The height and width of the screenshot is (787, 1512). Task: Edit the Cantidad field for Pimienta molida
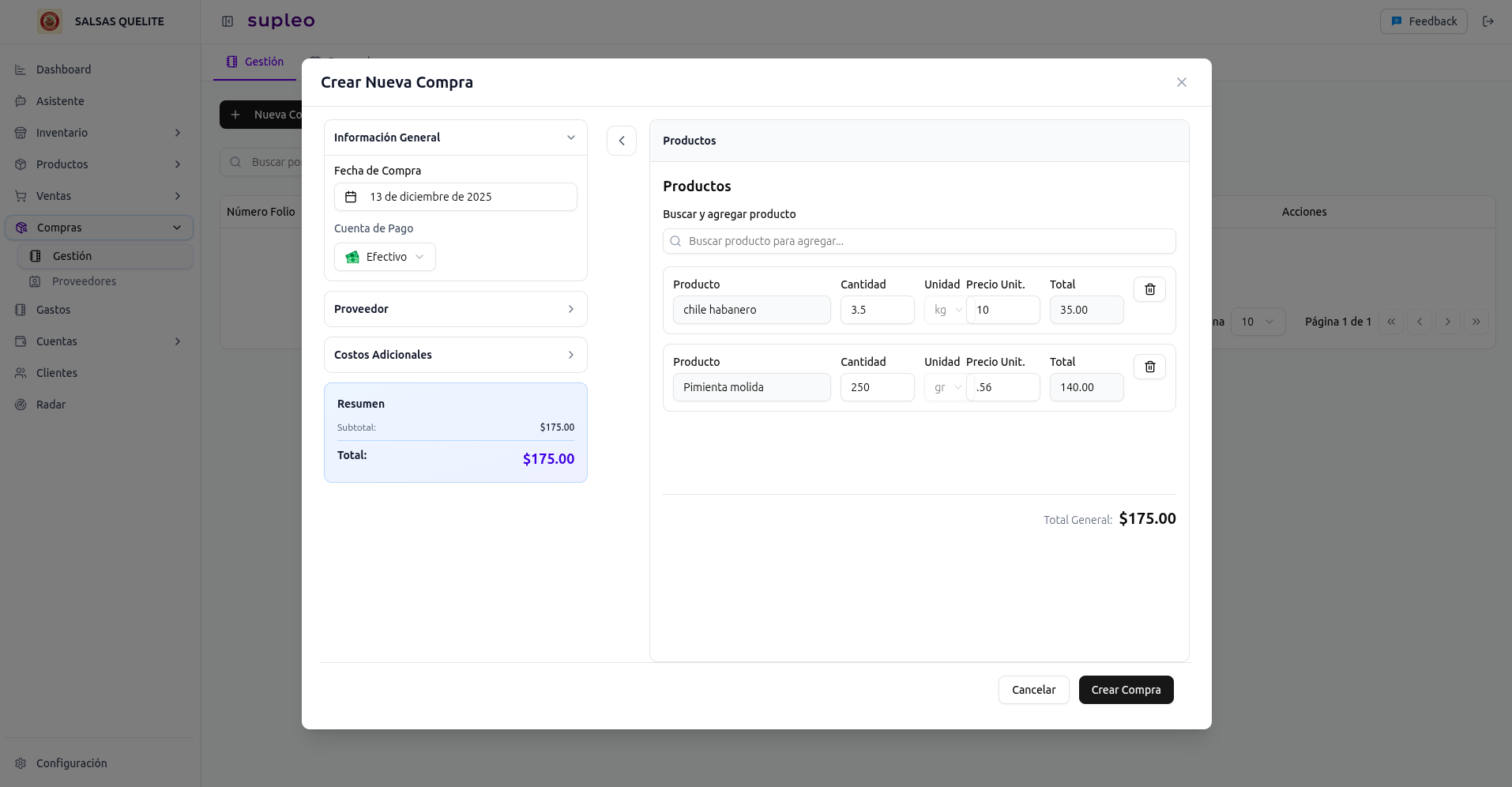tap(877, 387)
